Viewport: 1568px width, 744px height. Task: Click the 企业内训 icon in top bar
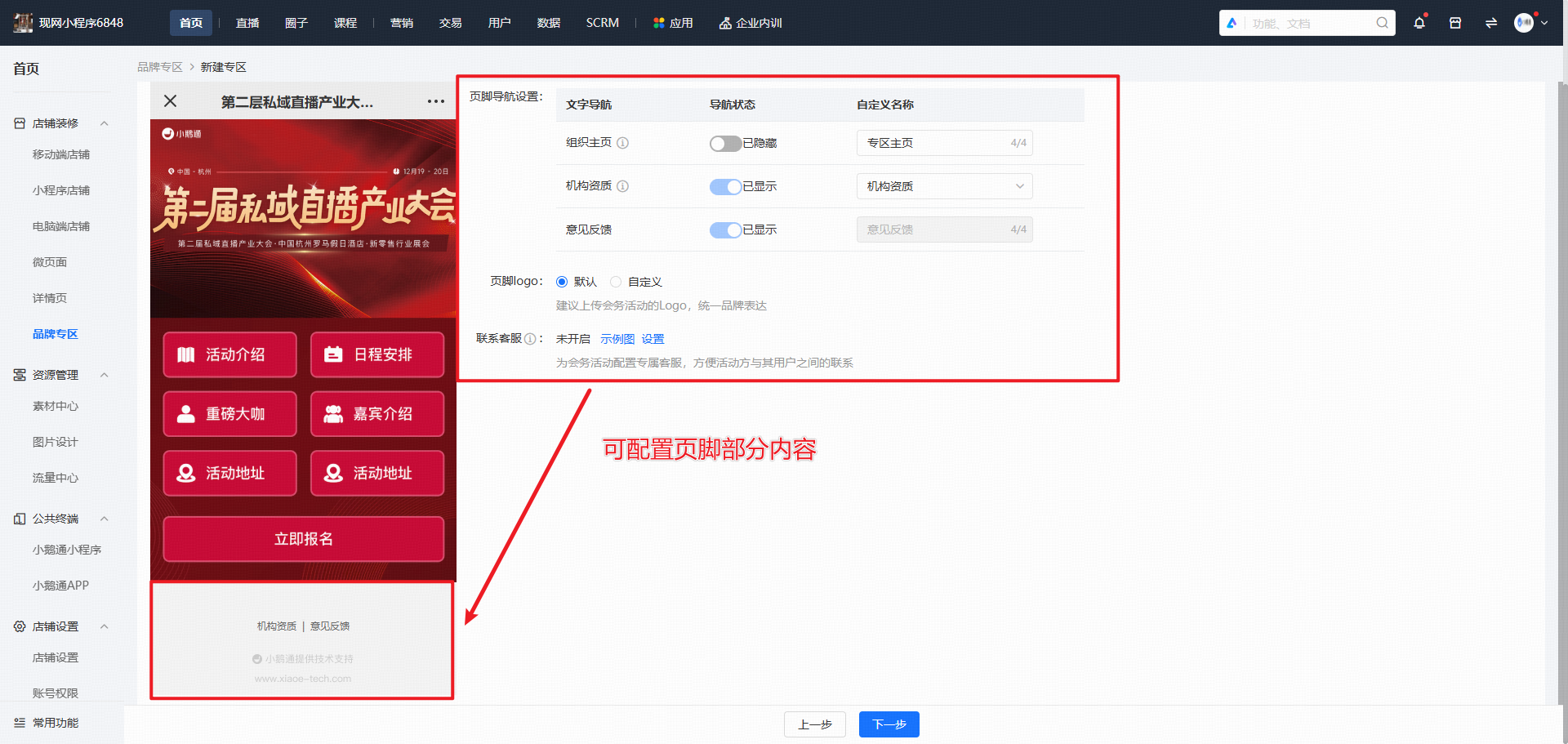725,23
